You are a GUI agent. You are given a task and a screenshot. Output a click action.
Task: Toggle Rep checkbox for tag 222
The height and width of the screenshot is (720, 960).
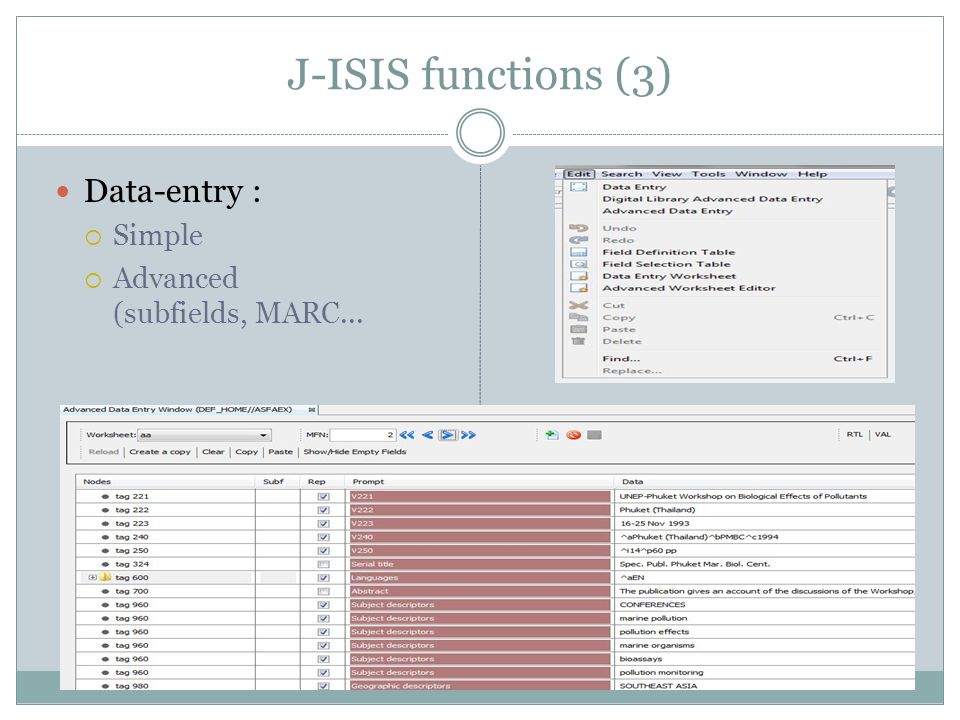[323, 510]
